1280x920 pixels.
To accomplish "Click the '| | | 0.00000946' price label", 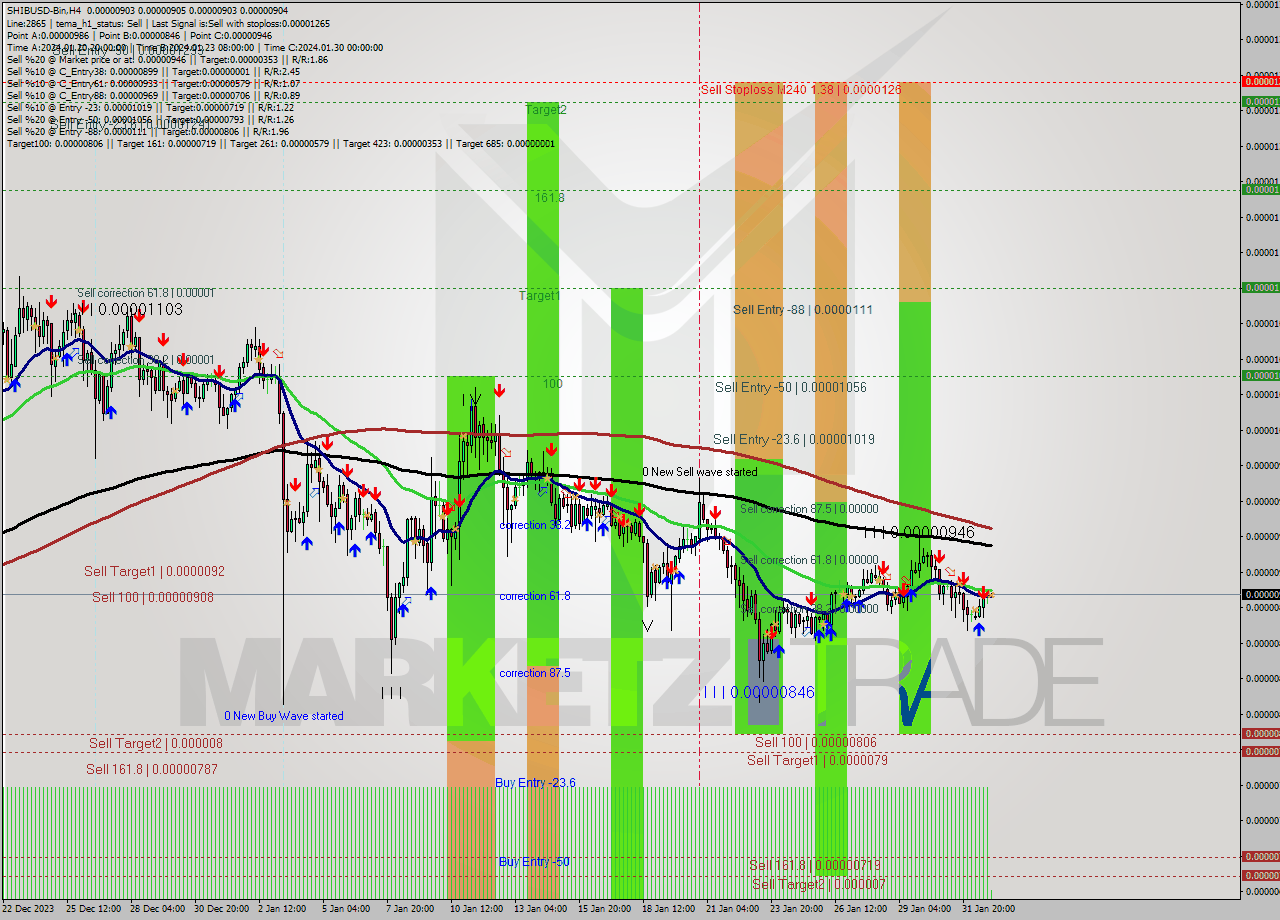I will tap(919, 533).
